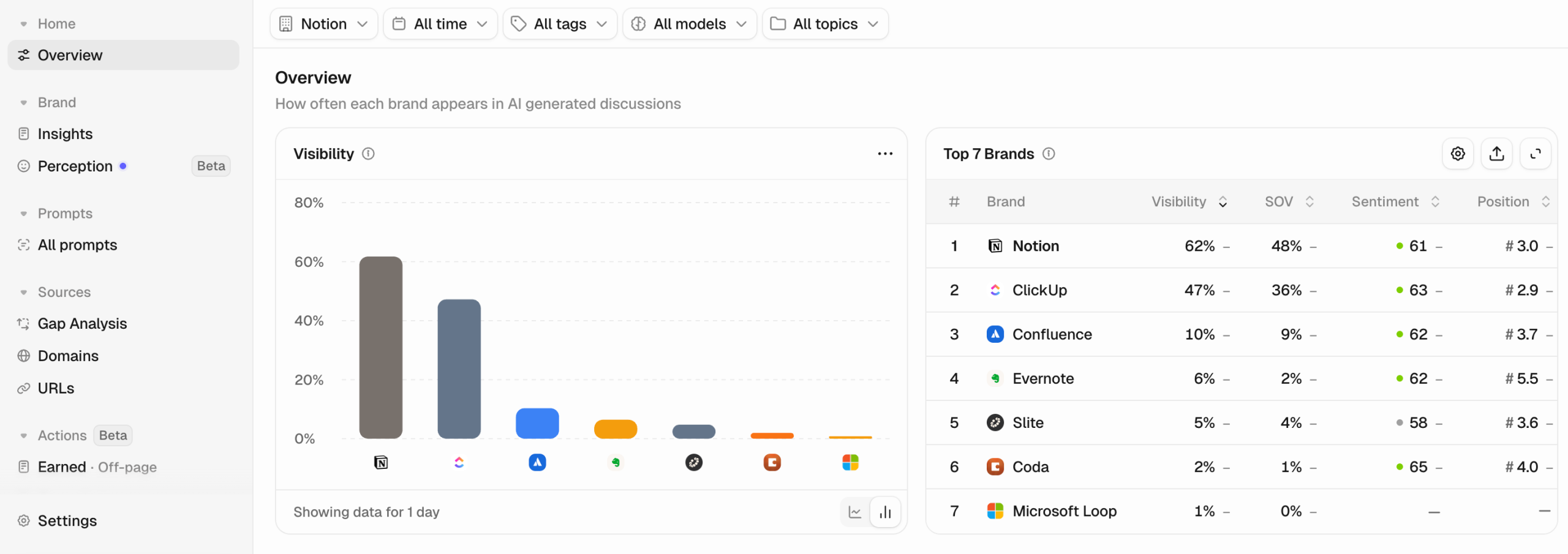Click the Slite bar in chart
This screenshot has height=554, width=1568.
coord(694,432)
